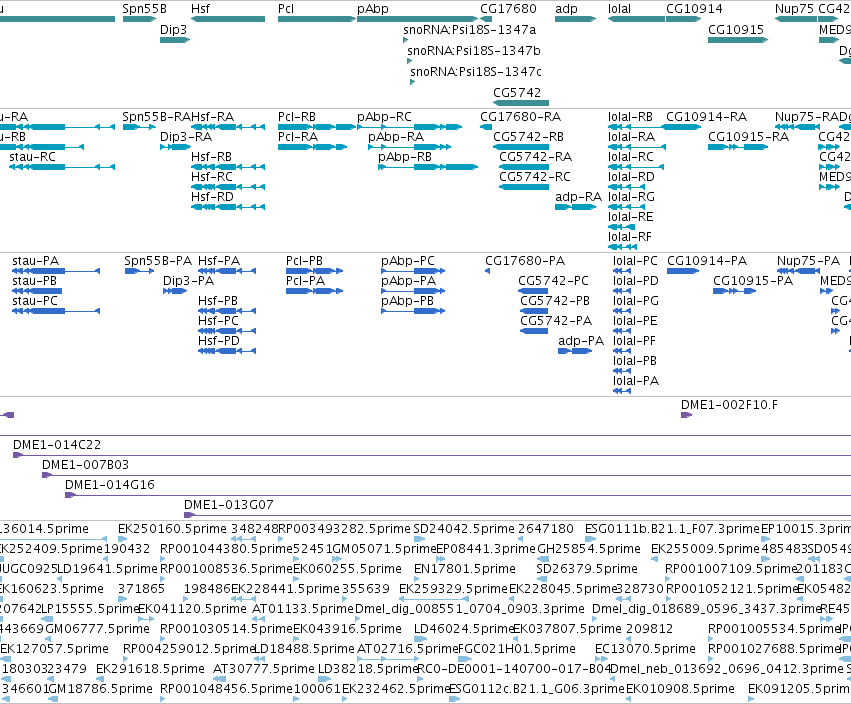The width and height of the screenshot is (851, 704).
Task: Select the Dip3 gene glyph
Action: 175,40
